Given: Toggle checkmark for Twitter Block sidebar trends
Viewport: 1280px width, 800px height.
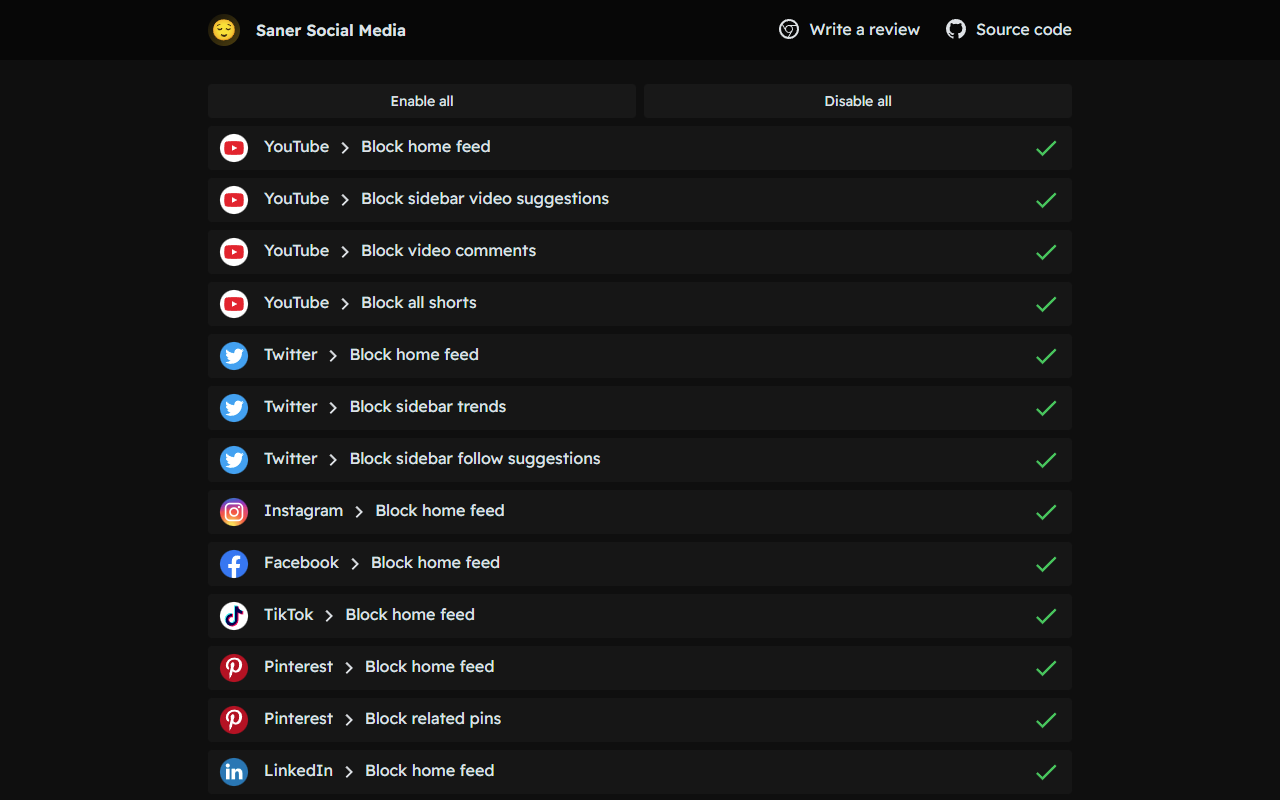Looking at the screenshot, I should (x=1046, y=408).
